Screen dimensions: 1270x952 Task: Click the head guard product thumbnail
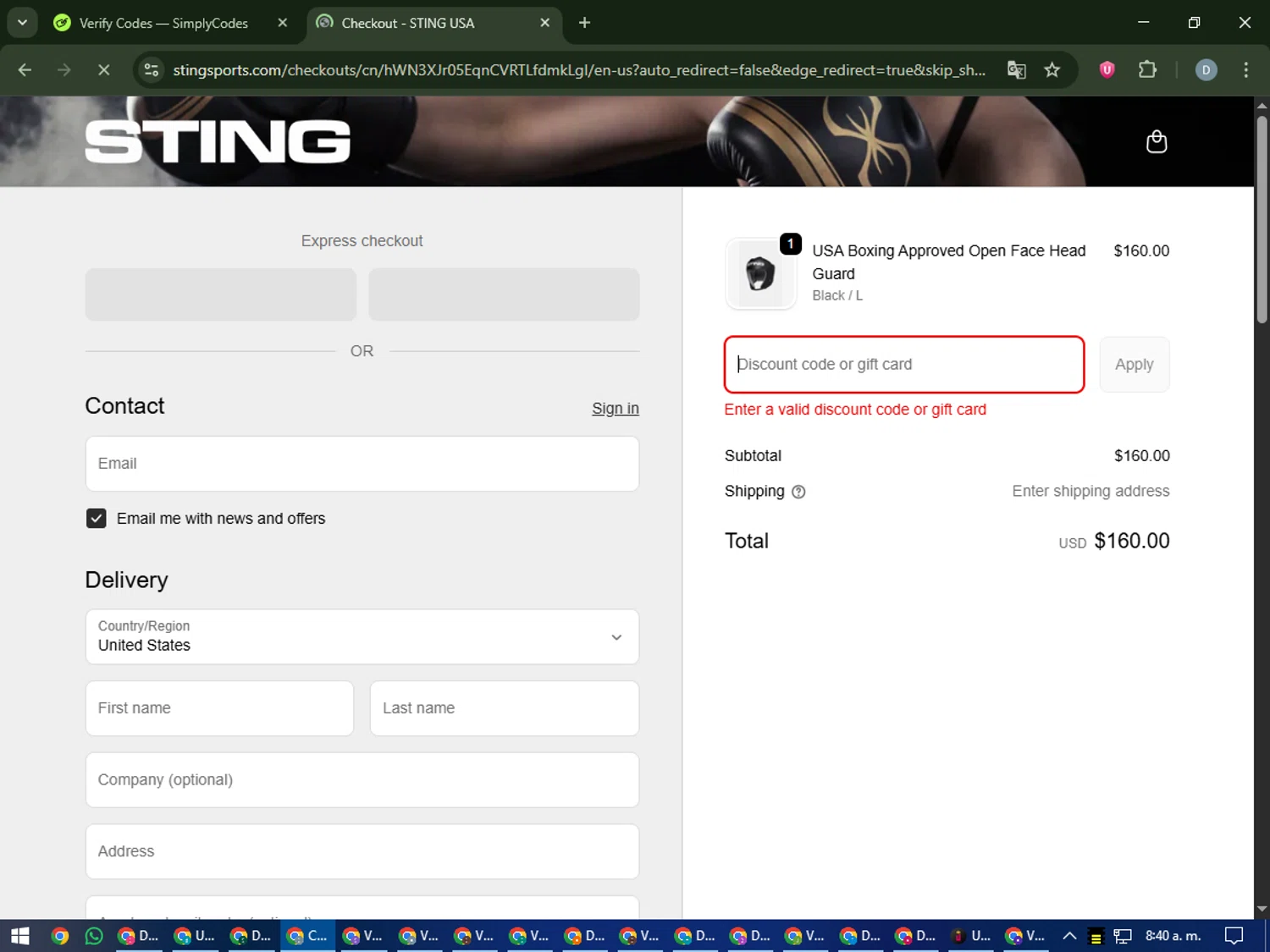click(760, 274)
